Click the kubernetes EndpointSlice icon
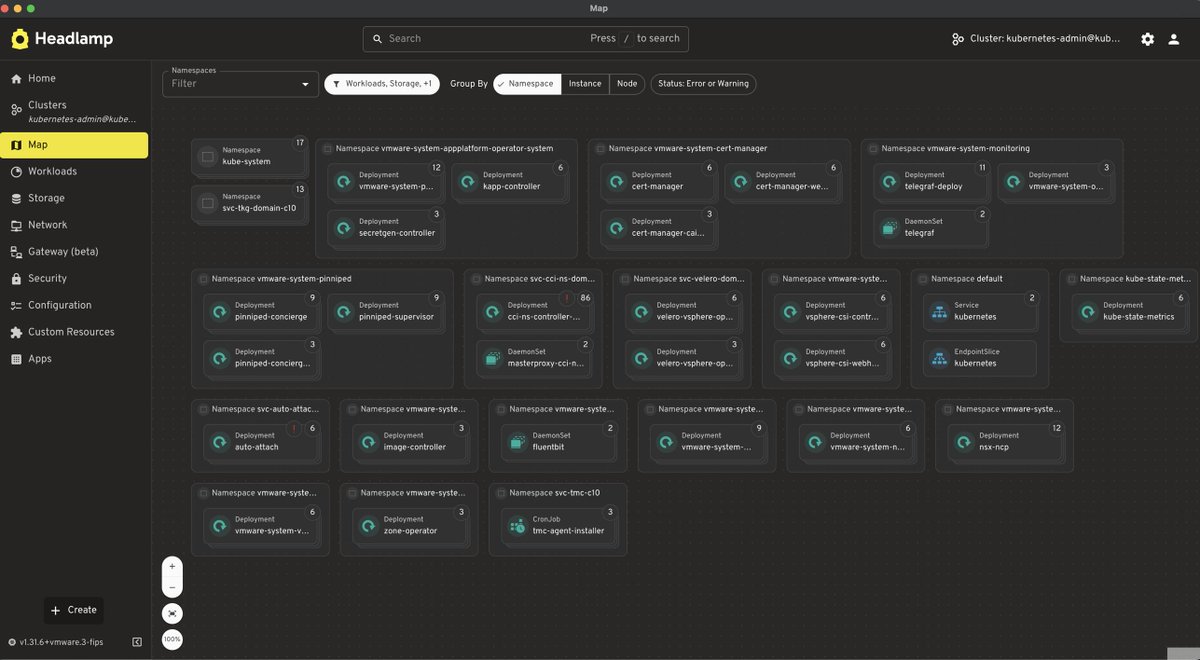 [939, 357]
